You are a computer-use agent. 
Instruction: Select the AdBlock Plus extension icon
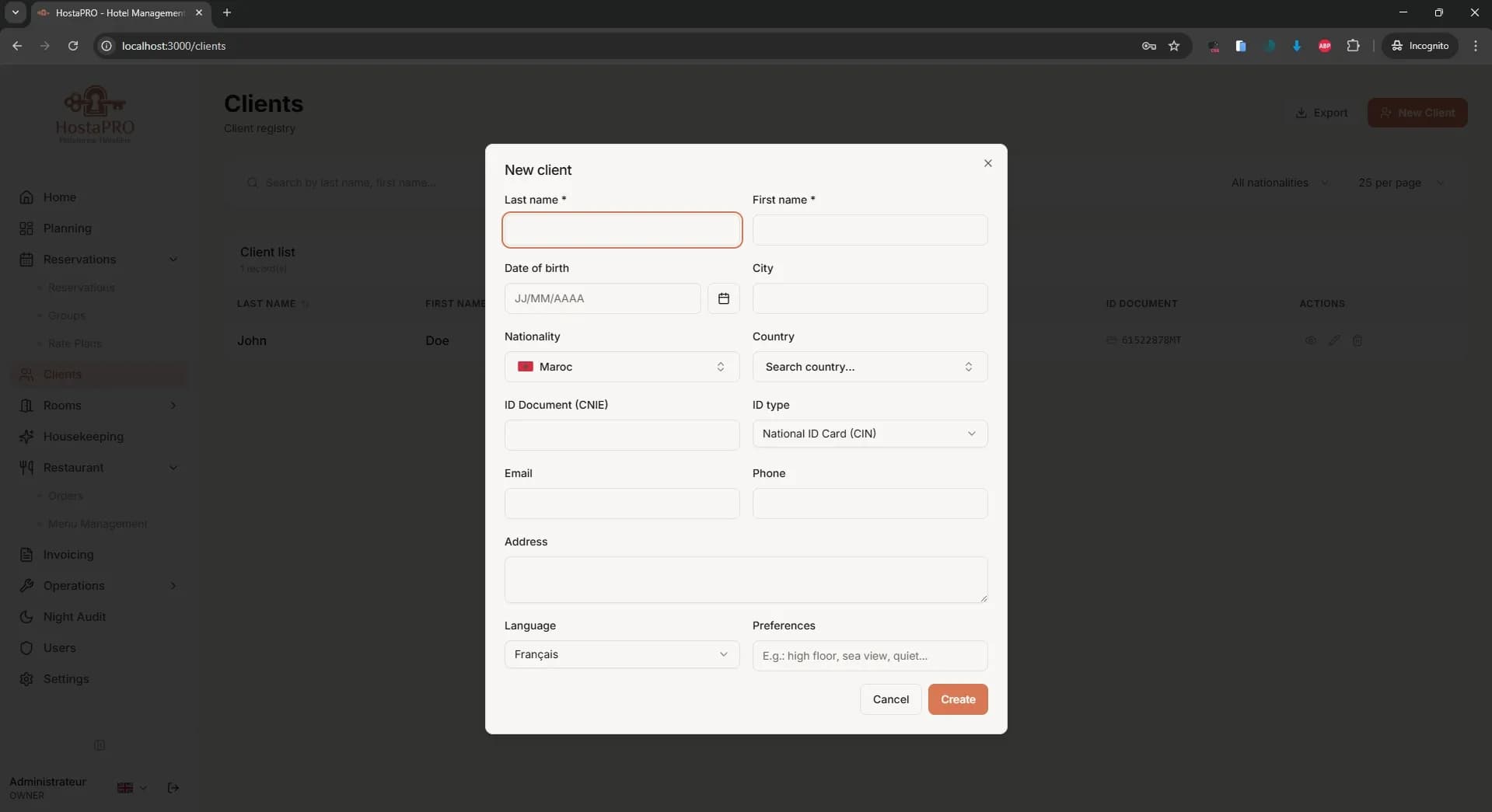[1324, 46]
